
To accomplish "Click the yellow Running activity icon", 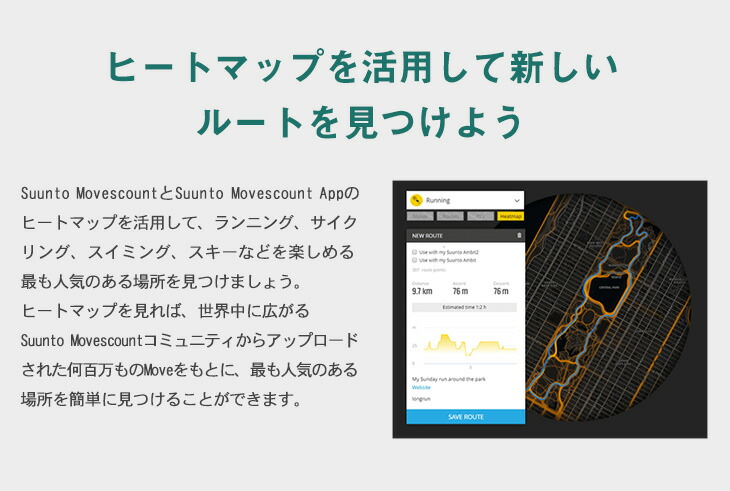I will pos(415,200).
